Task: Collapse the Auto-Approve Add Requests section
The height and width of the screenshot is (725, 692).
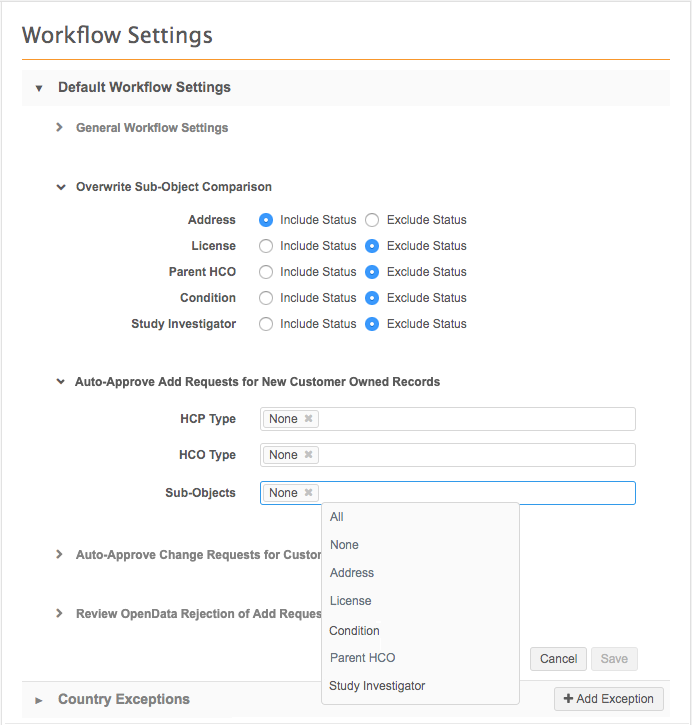Action: (60, 382)
